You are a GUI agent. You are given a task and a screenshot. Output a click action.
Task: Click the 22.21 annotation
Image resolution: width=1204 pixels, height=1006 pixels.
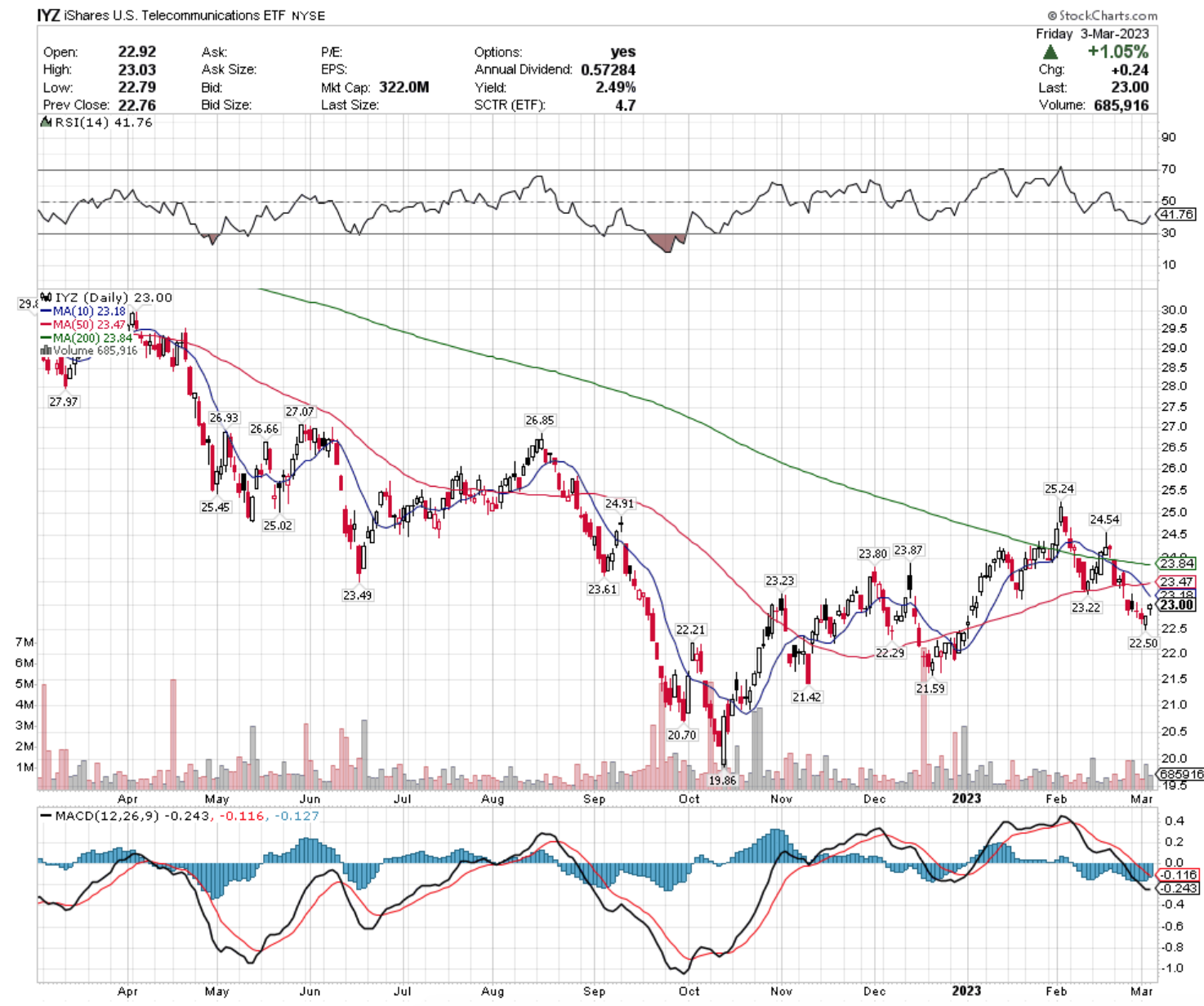tap(691, 630)
